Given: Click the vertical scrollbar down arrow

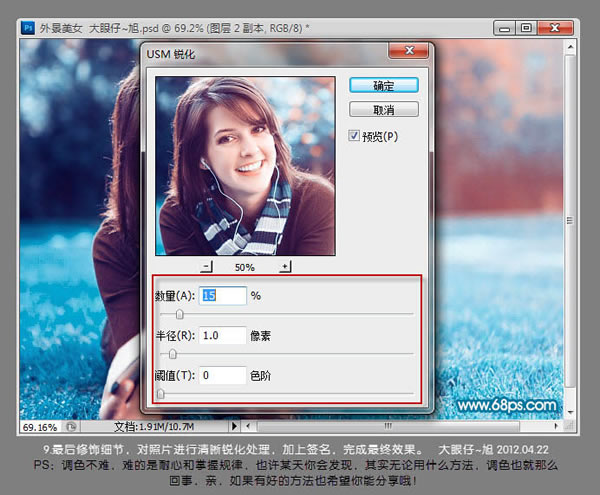Looking at the screenshot, I should pos(570,412).
